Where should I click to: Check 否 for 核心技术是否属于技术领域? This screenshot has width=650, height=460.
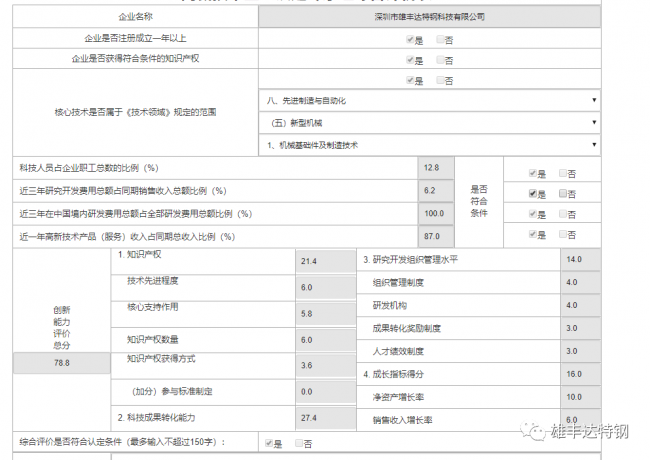(440, 80)
